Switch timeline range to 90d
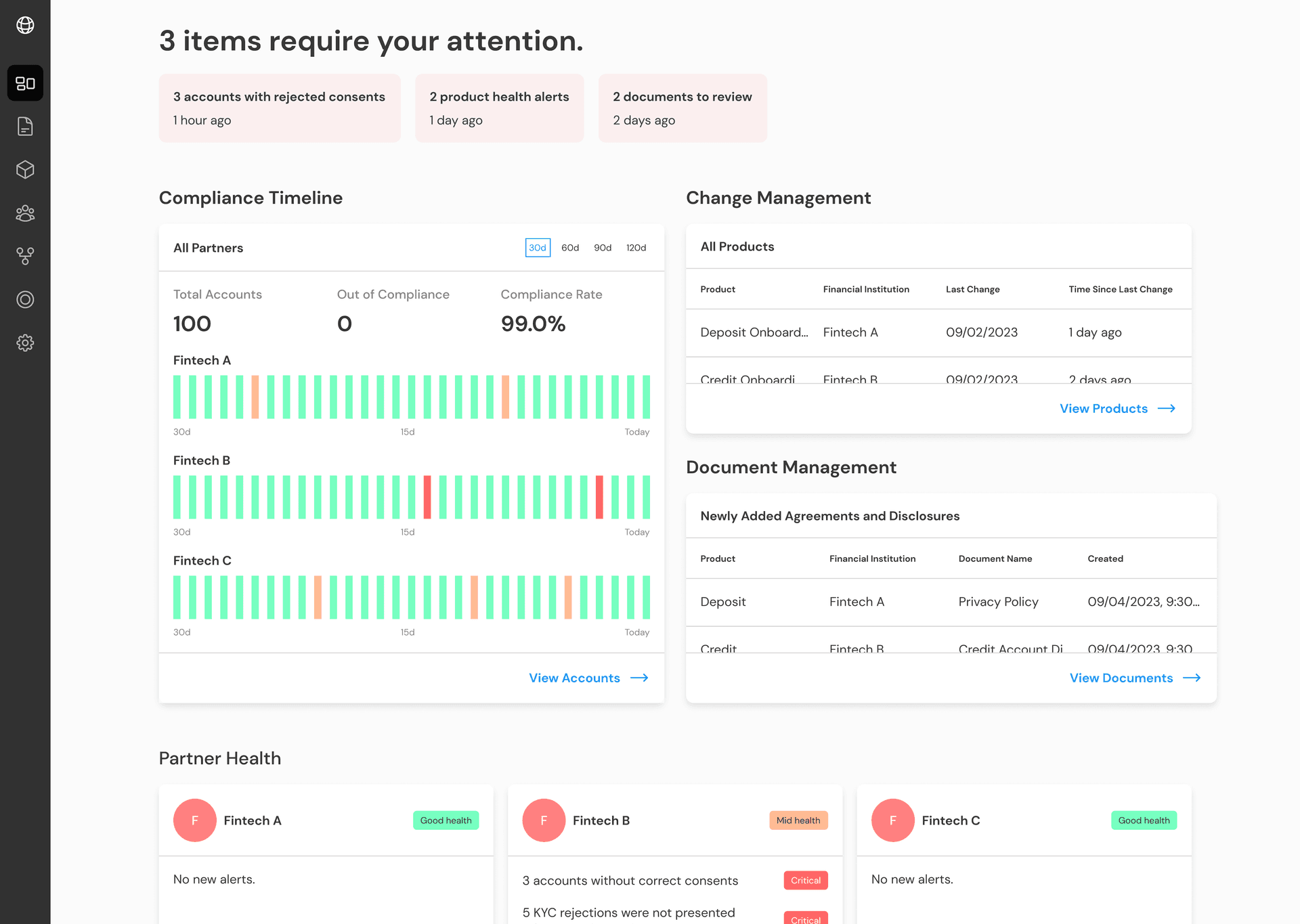Screen dimensions: 1300x924 coord(603,248)
